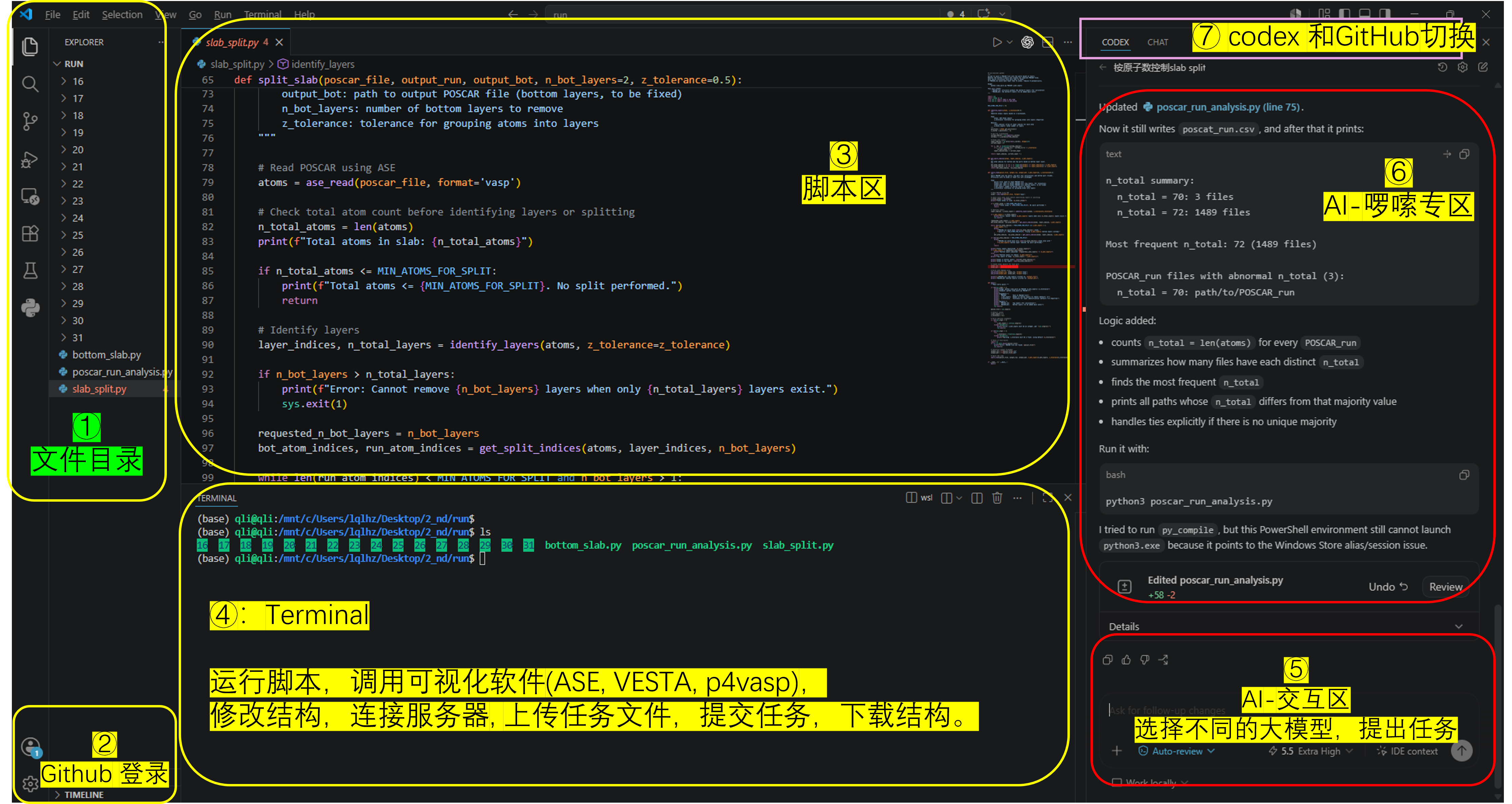
Task: Open Codex task history icon
Action: click(1442, 67)
